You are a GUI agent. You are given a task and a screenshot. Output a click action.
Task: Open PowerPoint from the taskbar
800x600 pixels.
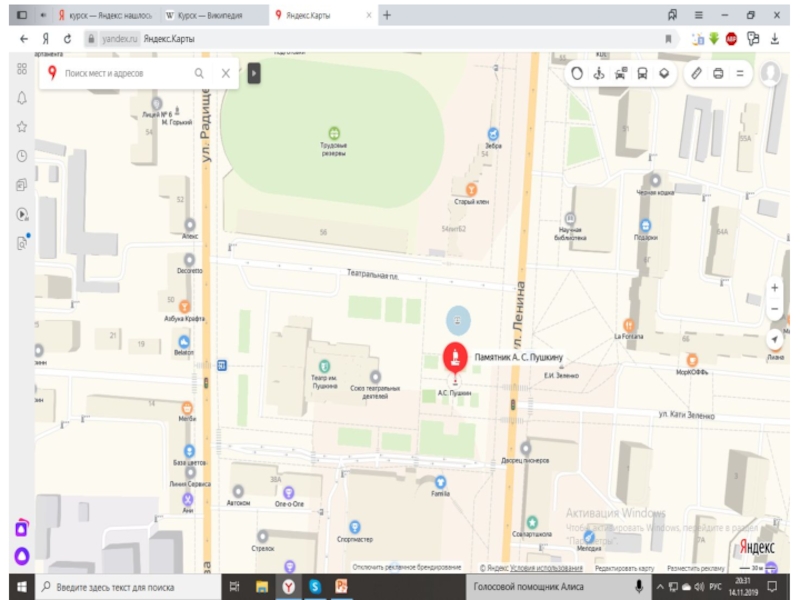(x=341, y=587)
